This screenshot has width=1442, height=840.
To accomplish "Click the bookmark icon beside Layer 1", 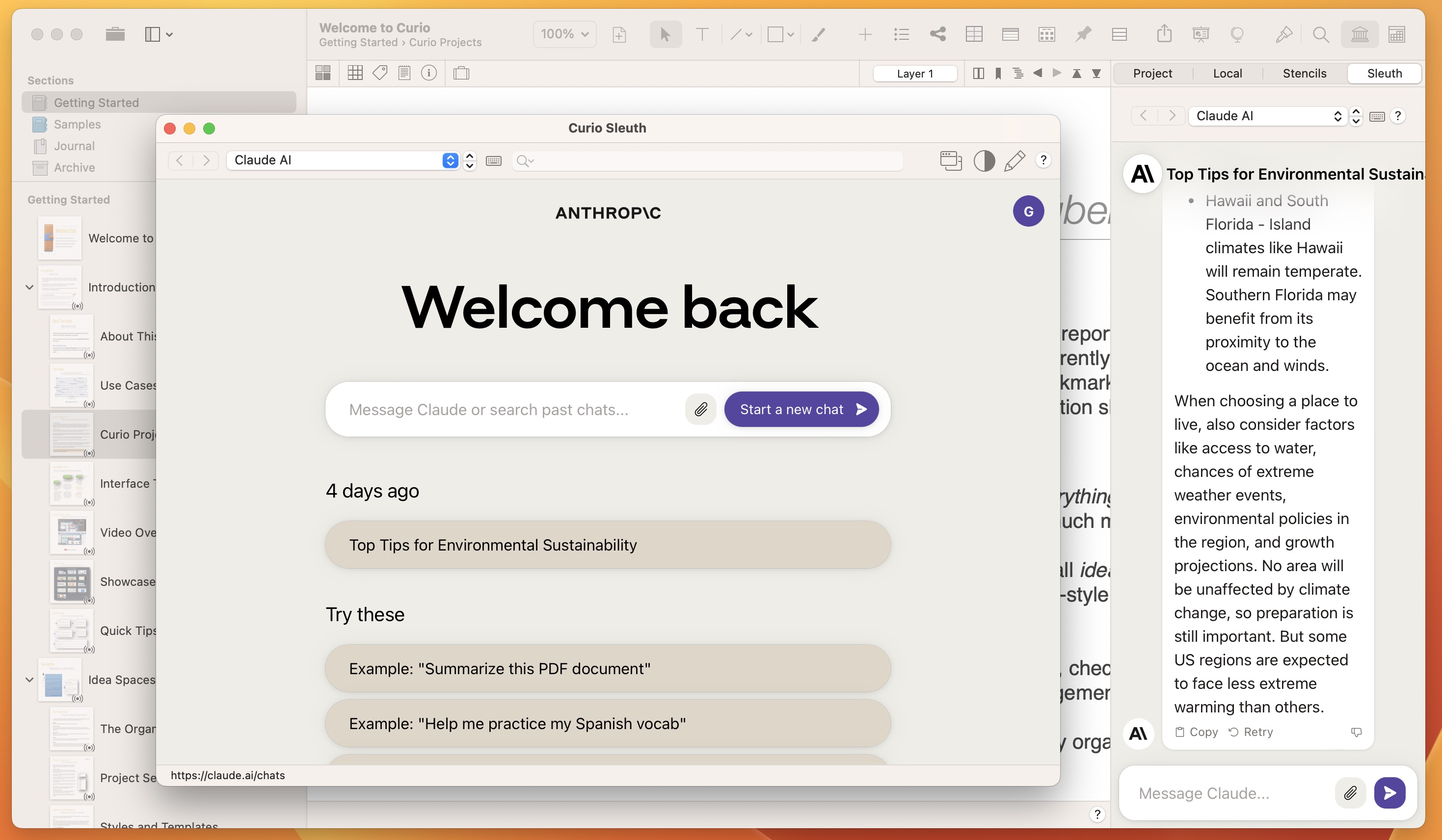I will (x=998, y=73).
